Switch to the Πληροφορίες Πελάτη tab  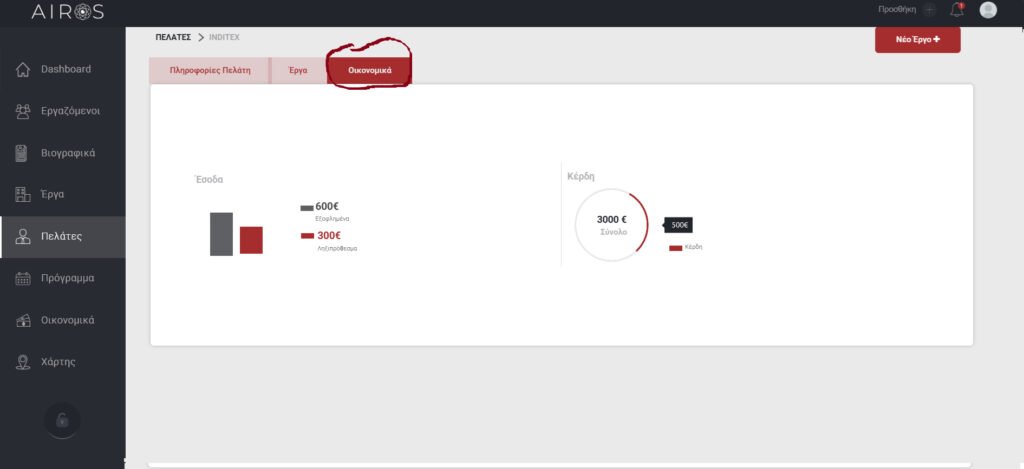point(209,71)
